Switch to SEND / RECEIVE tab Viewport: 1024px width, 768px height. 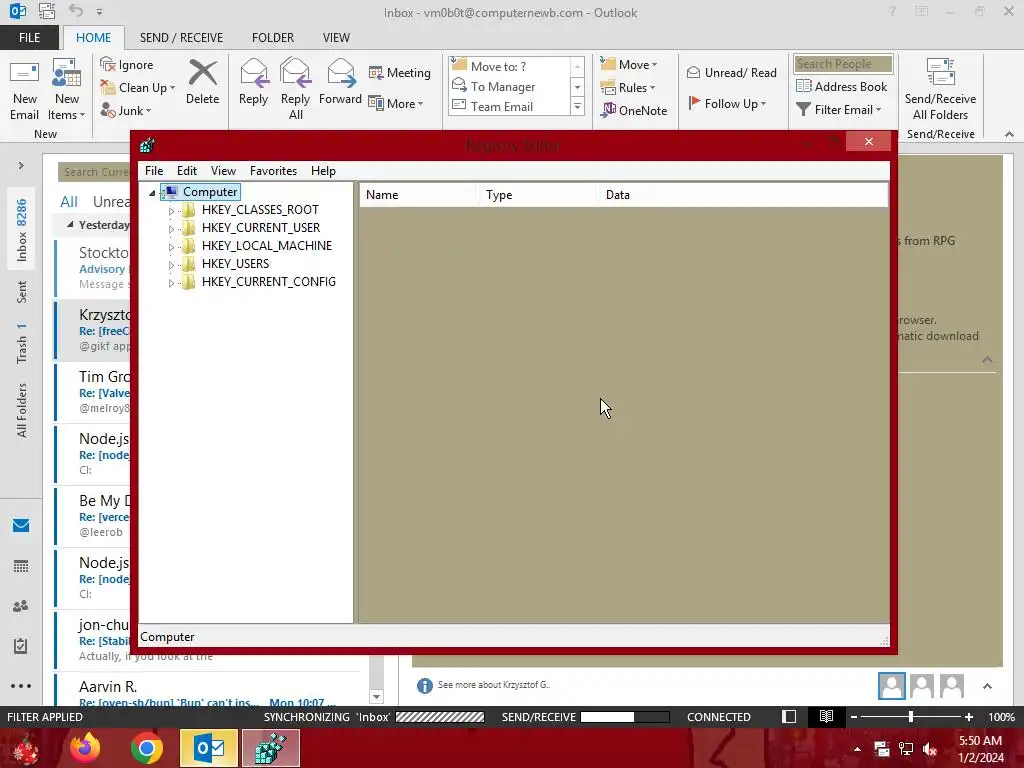pos(181,38)
